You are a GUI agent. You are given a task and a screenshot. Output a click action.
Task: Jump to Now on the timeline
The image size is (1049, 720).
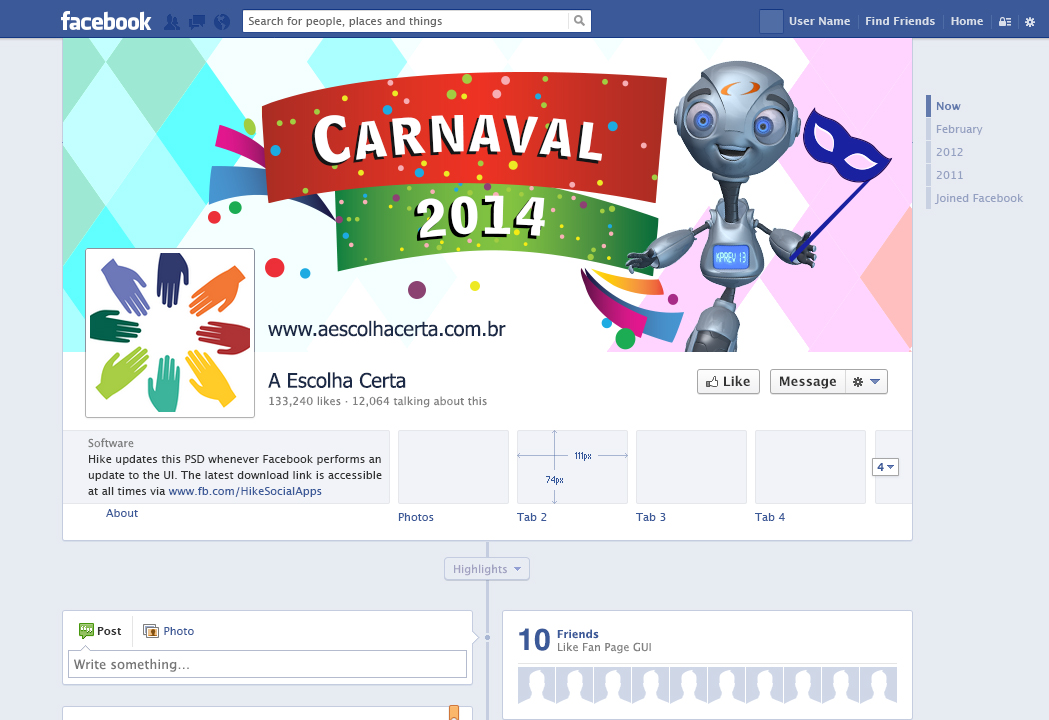coord(948,106)
